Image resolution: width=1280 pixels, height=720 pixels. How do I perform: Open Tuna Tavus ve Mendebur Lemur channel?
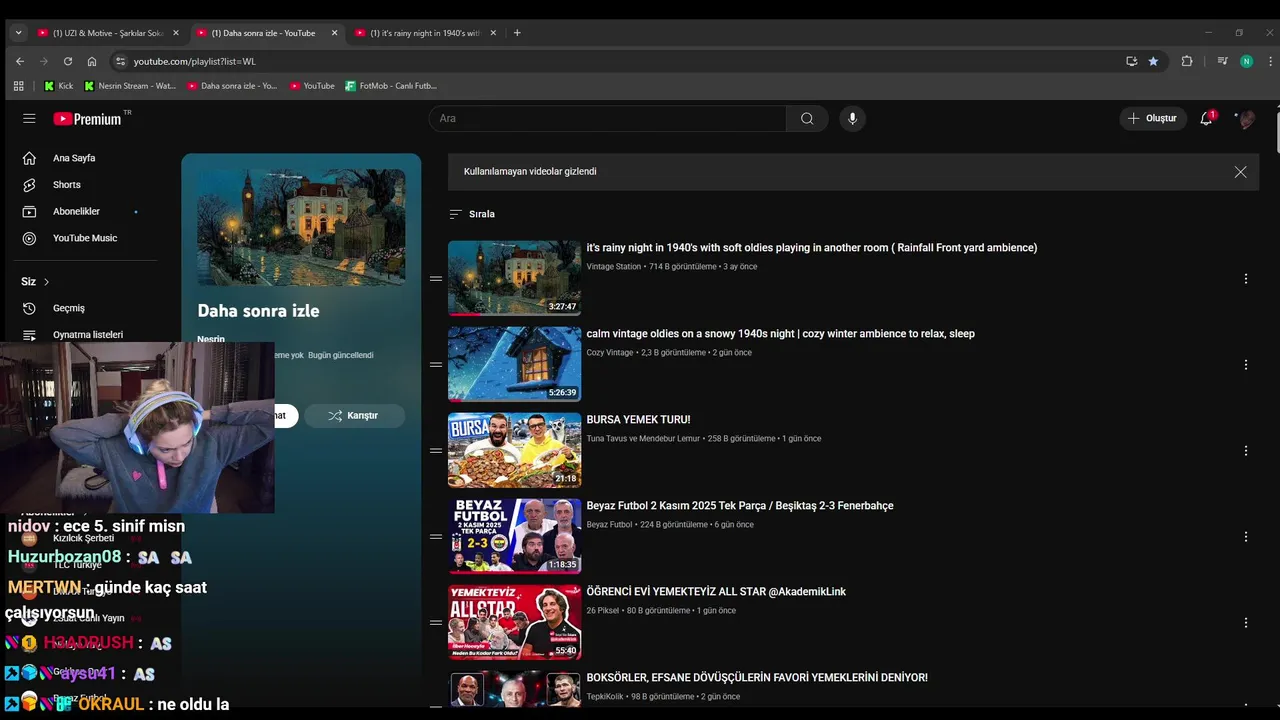point(643,439)
